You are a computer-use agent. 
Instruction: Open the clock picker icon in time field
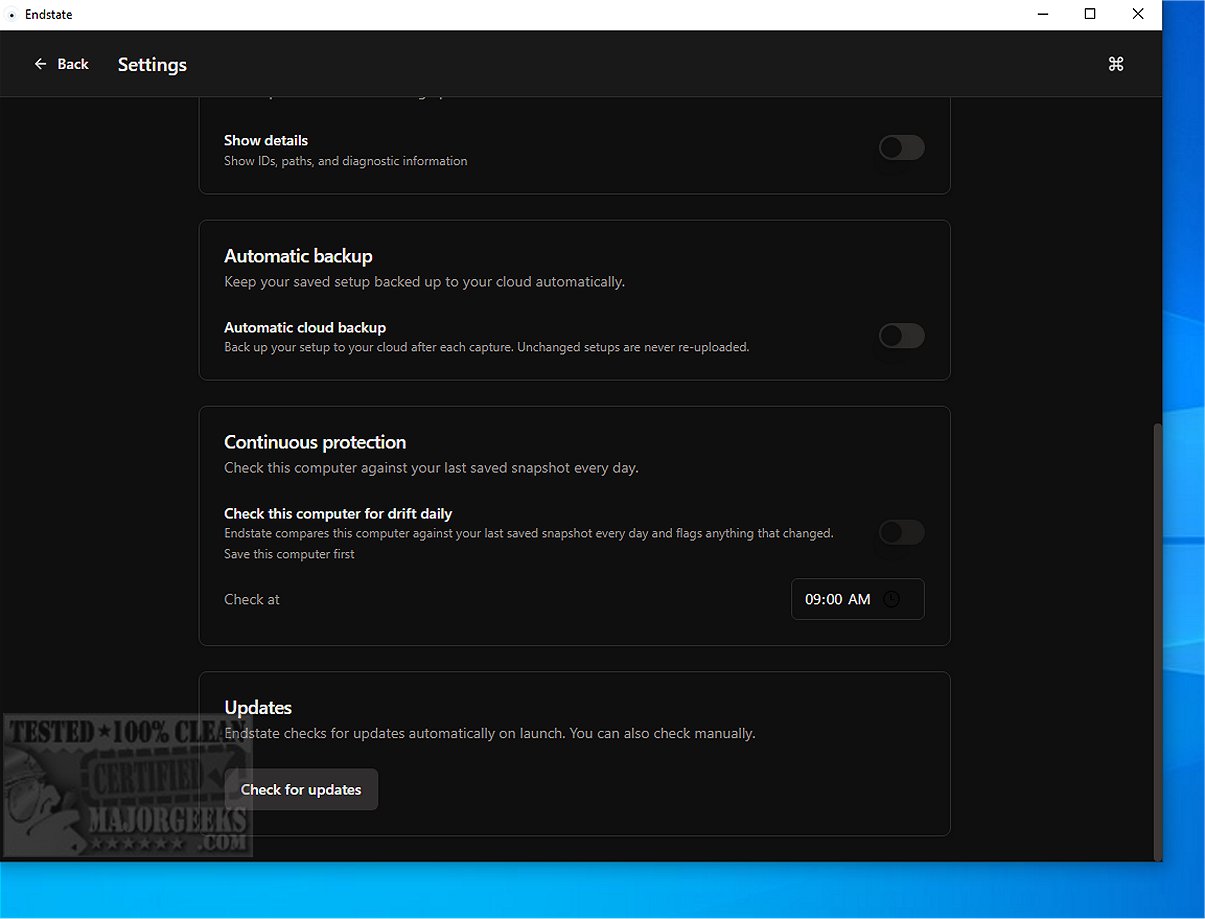(892, 599)
